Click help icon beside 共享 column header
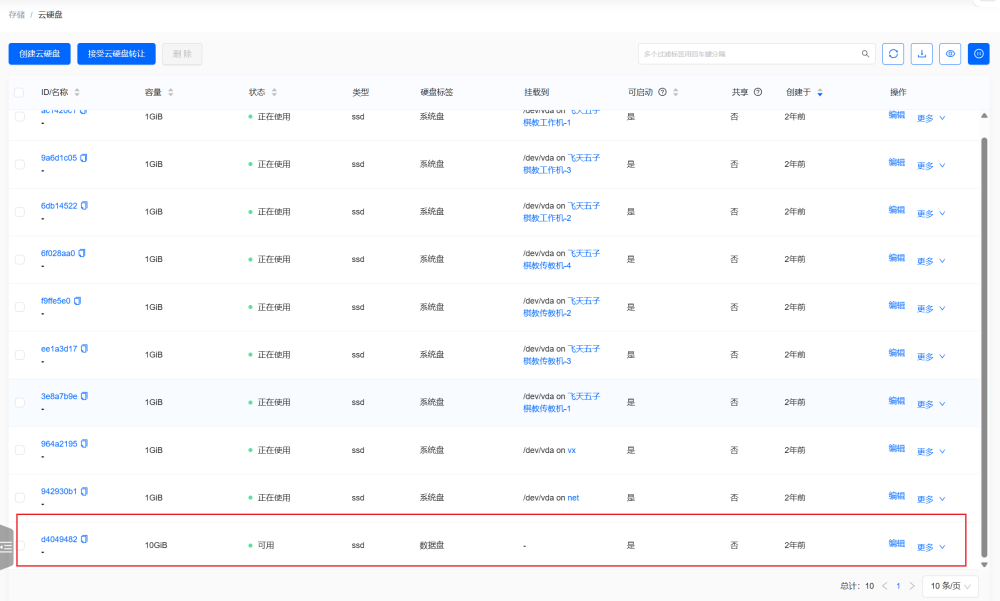This screenshot has height=601, width=1000. 758,92
